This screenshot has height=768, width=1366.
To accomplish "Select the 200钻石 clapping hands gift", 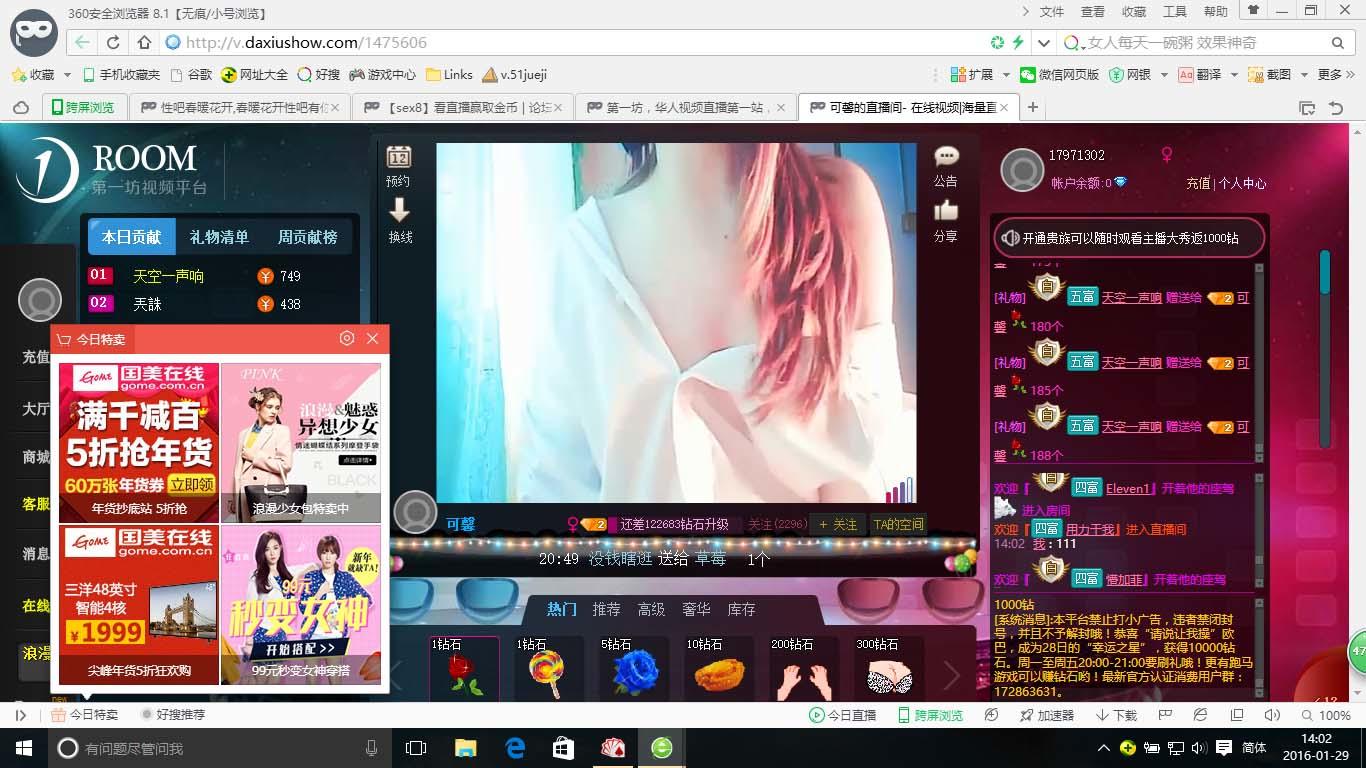I will [x=805, y=668].
